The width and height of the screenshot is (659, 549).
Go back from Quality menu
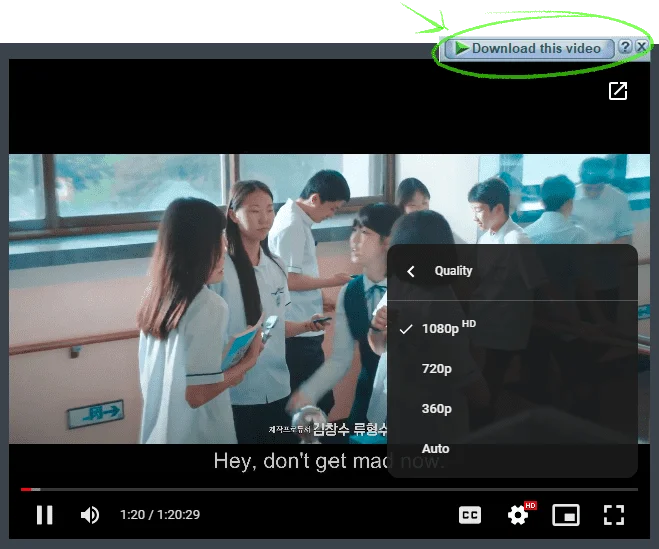[x=411, y=271]
